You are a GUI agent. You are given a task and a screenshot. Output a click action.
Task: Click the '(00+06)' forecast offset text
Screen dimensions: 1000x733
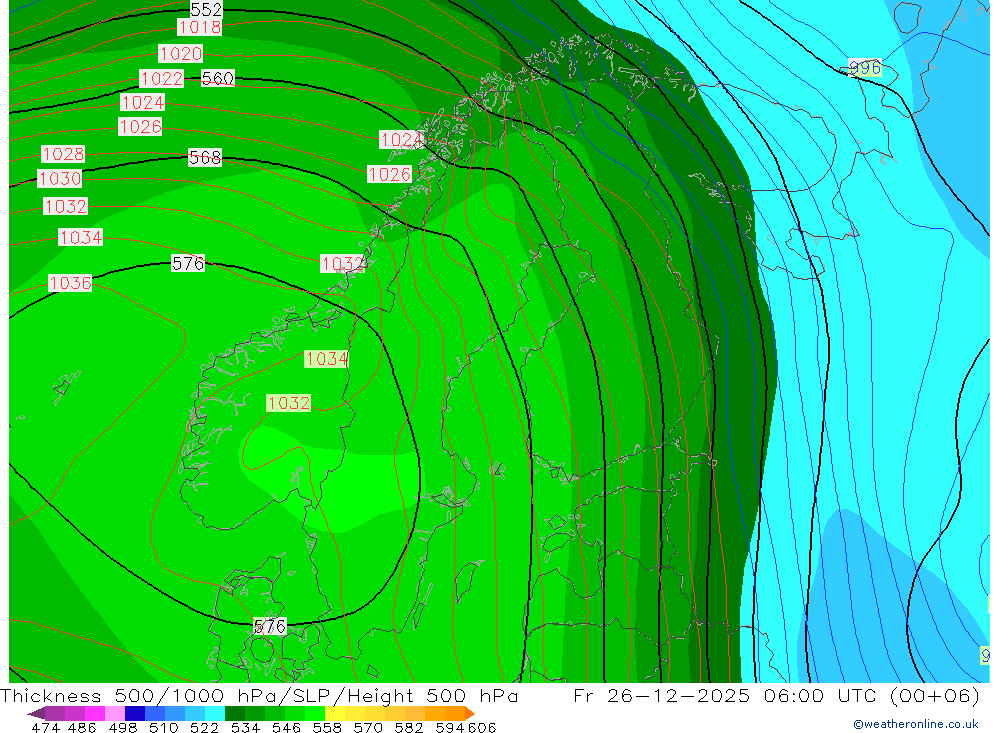pos(934,695)
